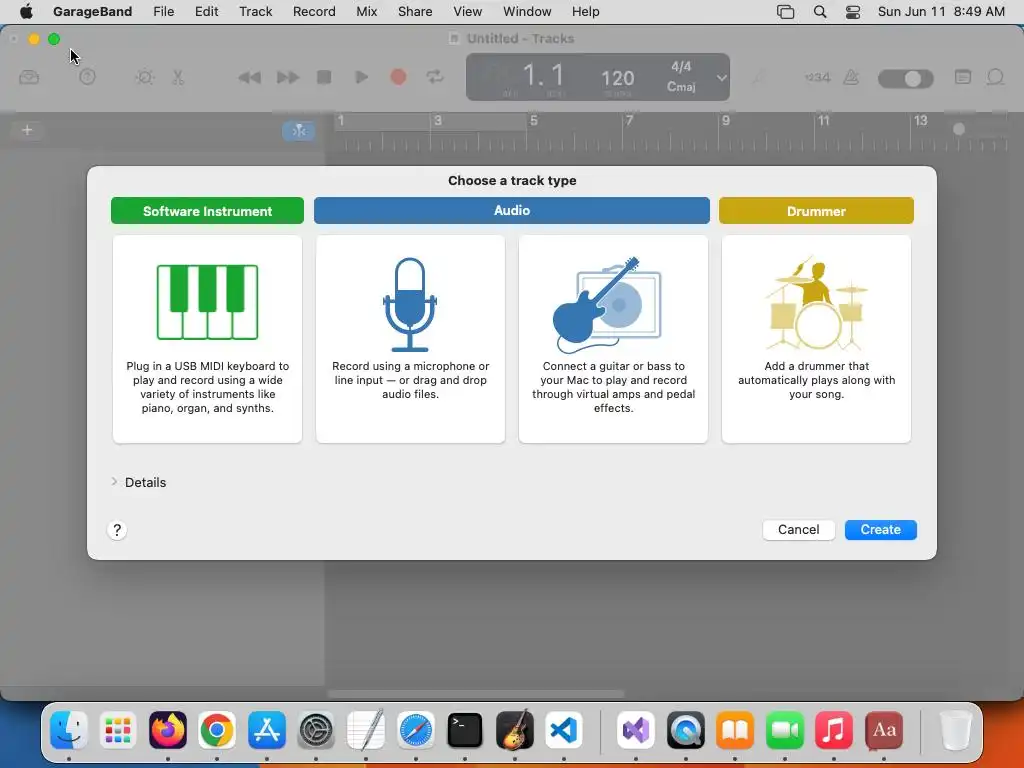Screen dimensions: 1024x768
Task: Select the piano keyboard Software Instrument card
Action: [x=207, y=339]
